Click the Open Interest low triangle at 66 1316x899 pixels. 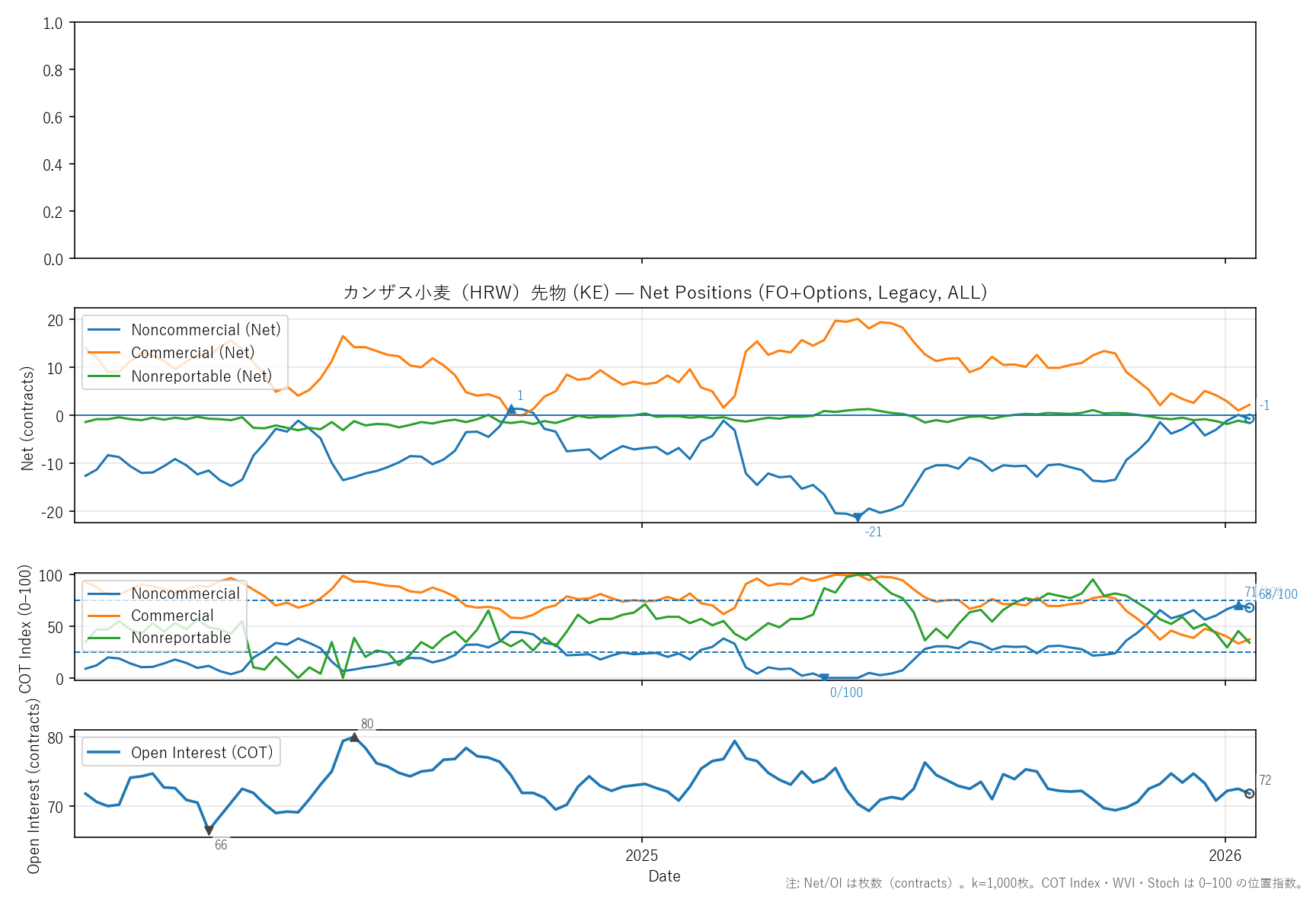(x=209, y=830)
